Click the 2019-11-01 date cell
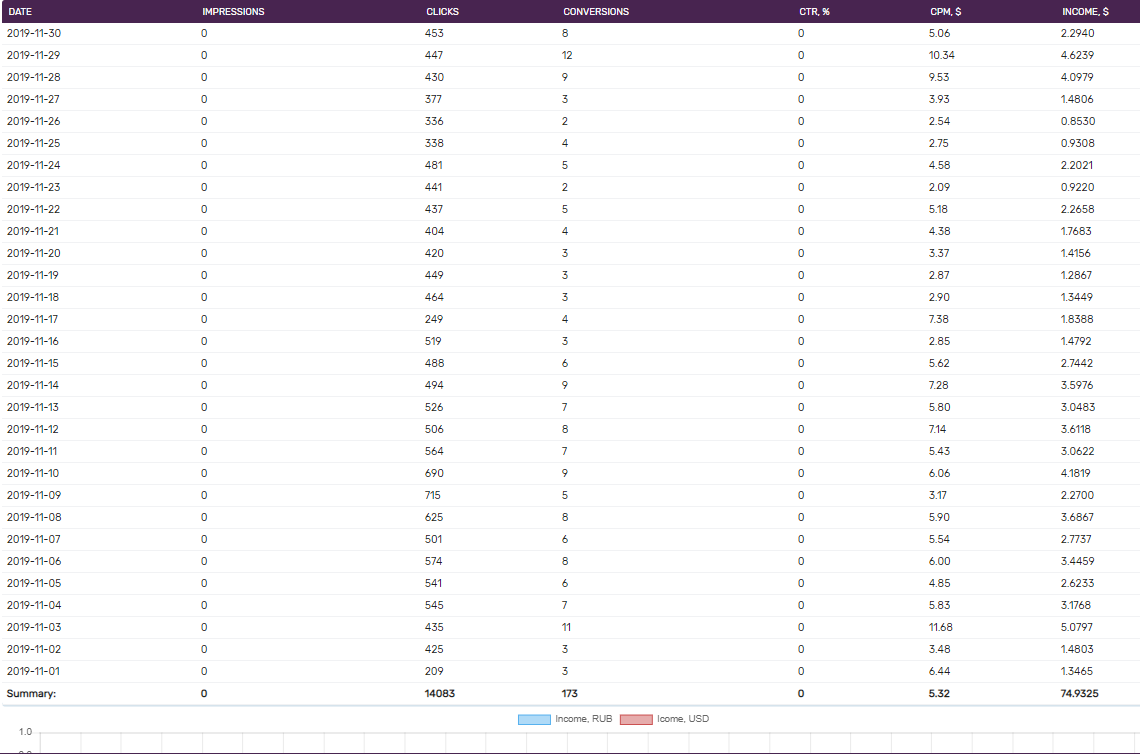The image size is (1140, 754). (x=33, y=671)
